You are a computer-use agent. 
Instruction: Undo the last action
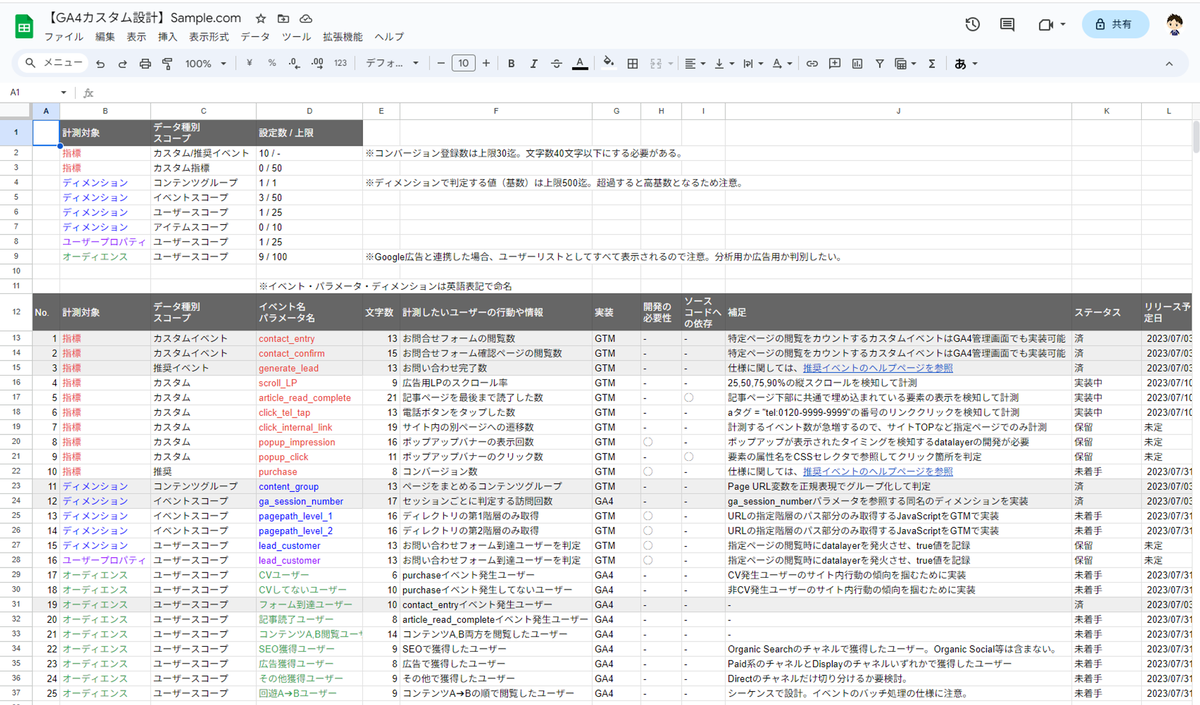(100, 63)
